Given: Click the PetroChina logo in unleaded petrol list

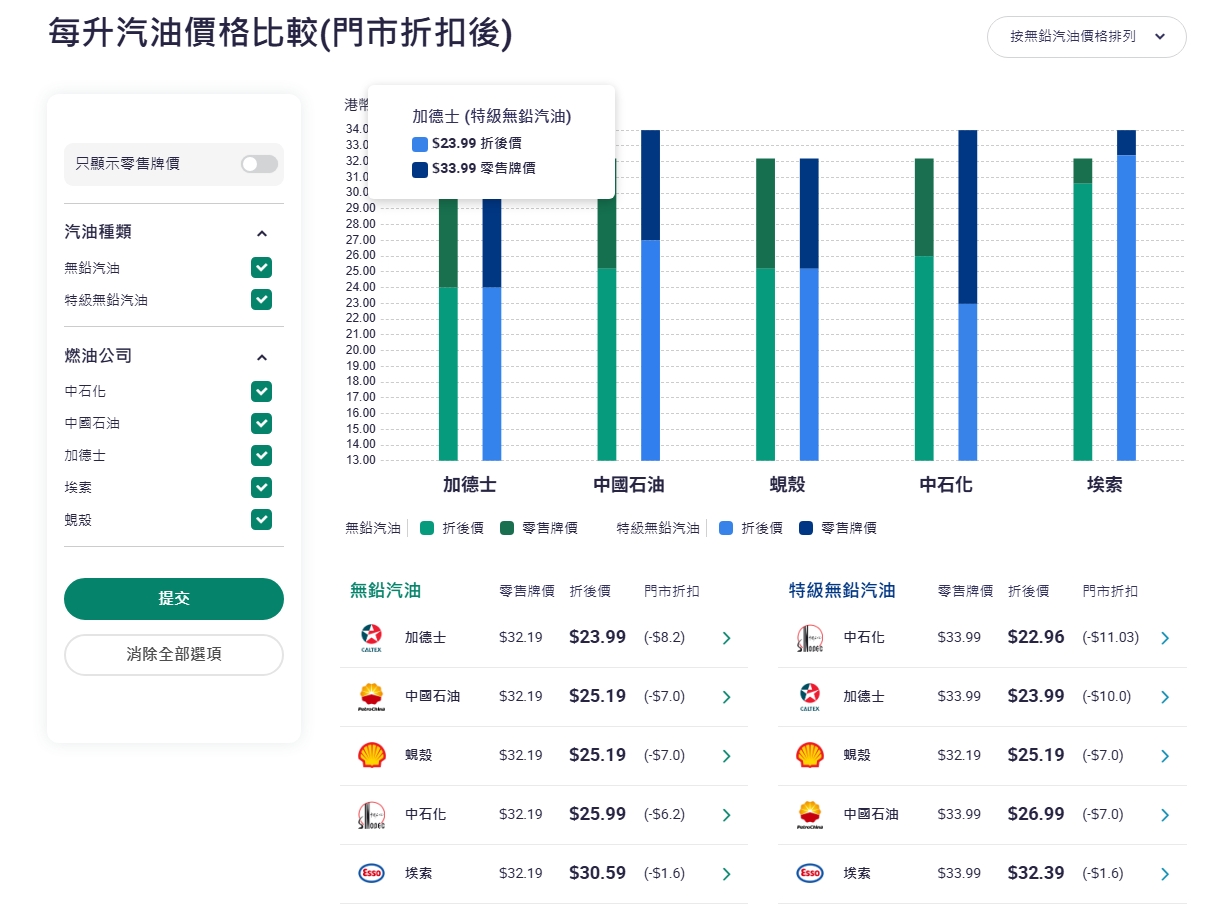Looking at the screenshot, I should pyautogui.click(x=371, y=697).
